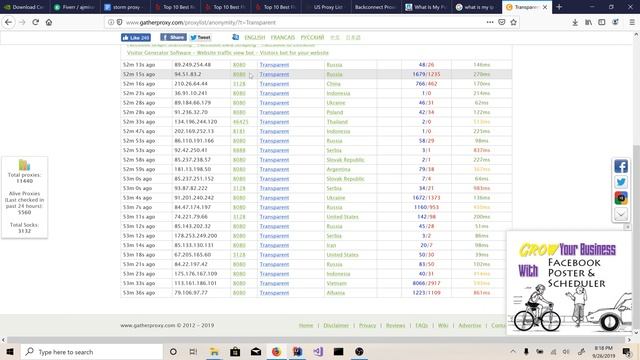Open the FAQs footer link
This screenshot has height=360, width=640.
tap(422, 325)
